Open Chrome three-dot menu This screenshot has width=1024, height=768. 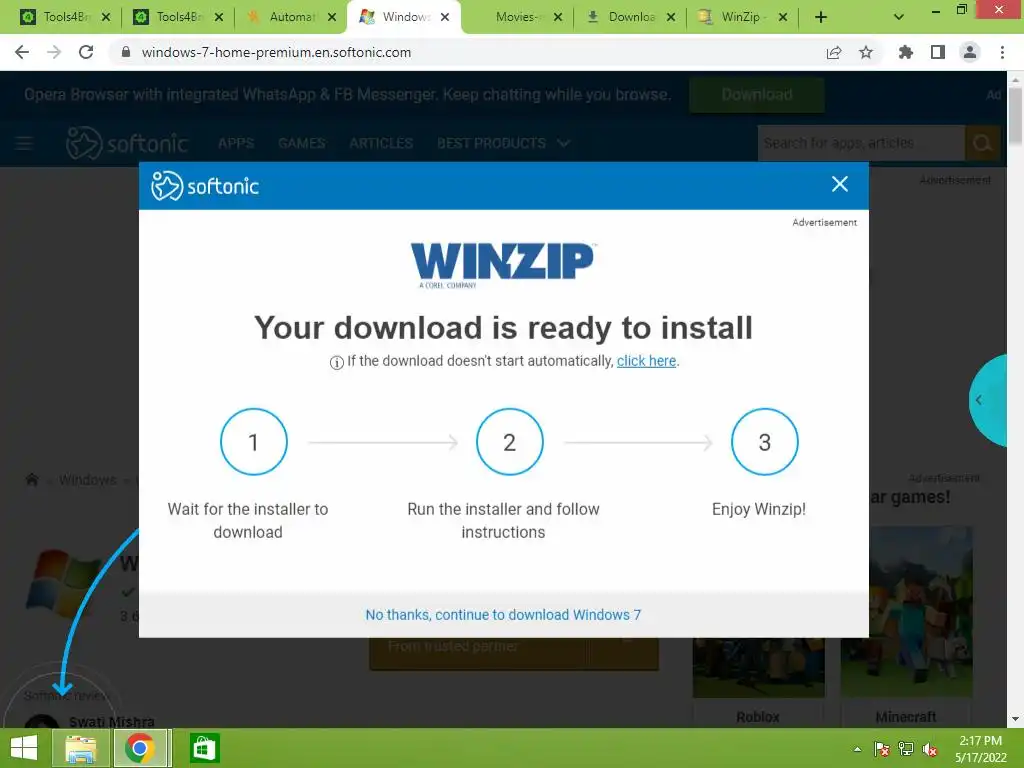point(1002,52)
